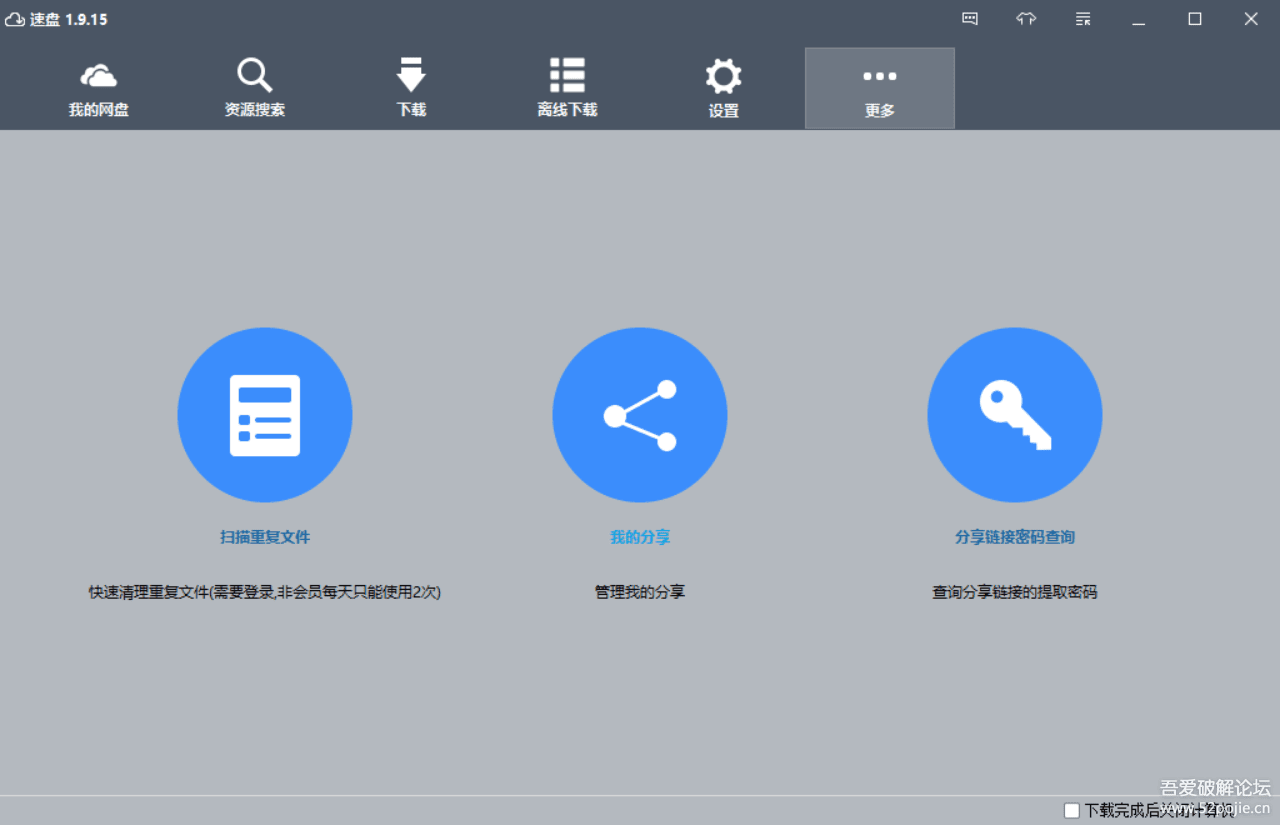Open the 离线下载 tab
Viewport: 1280px width, 825px height.
tap(567, 88)
